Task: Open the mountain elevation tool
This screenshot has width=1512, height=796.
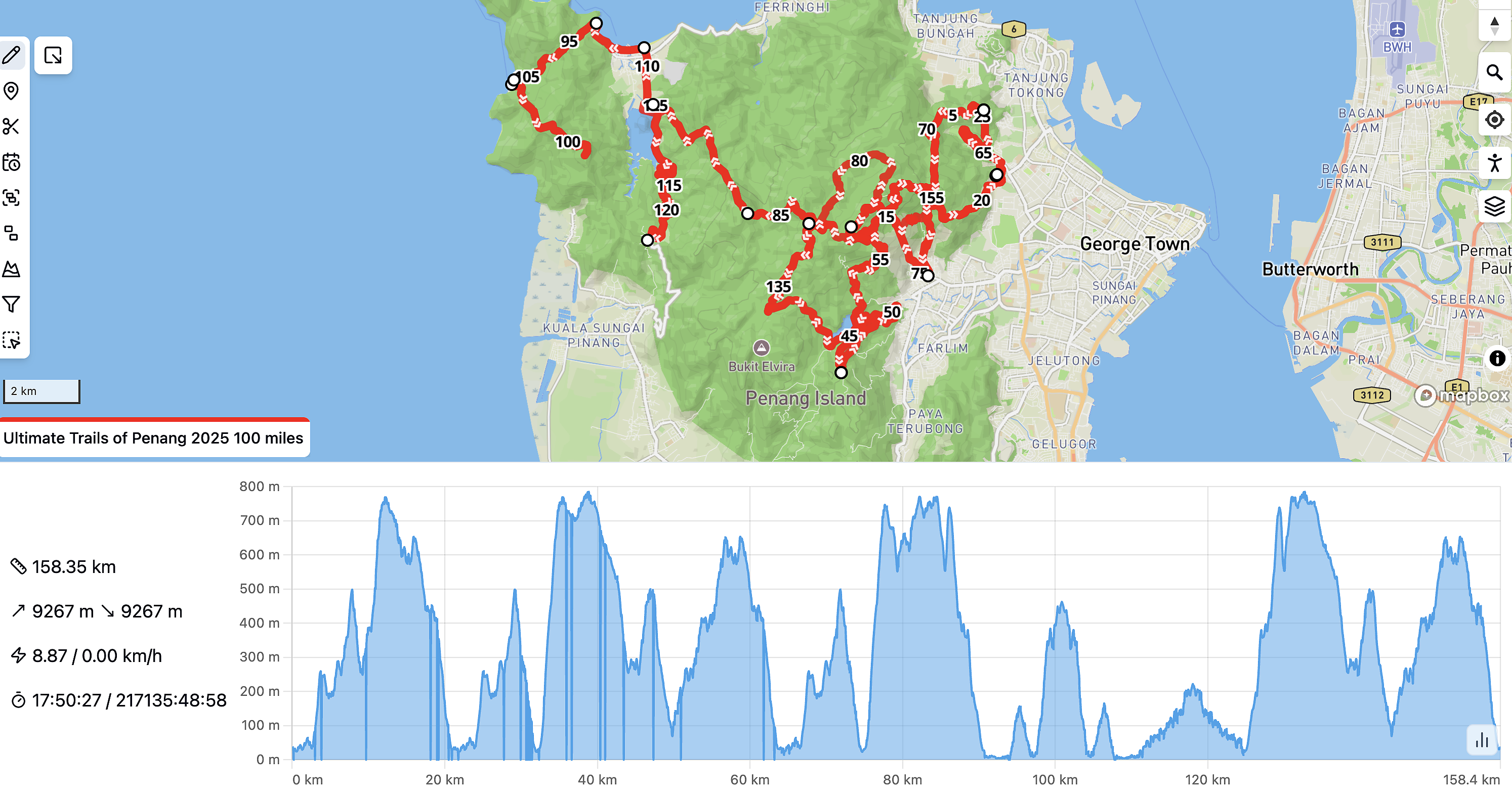Action: [11, 269]
